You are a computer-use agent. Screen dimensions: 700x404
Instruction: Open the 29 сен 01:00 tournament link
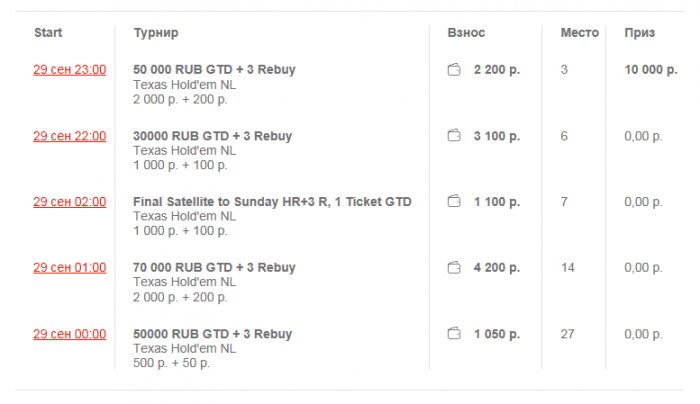pyautogui.click(x=69, y=268)
